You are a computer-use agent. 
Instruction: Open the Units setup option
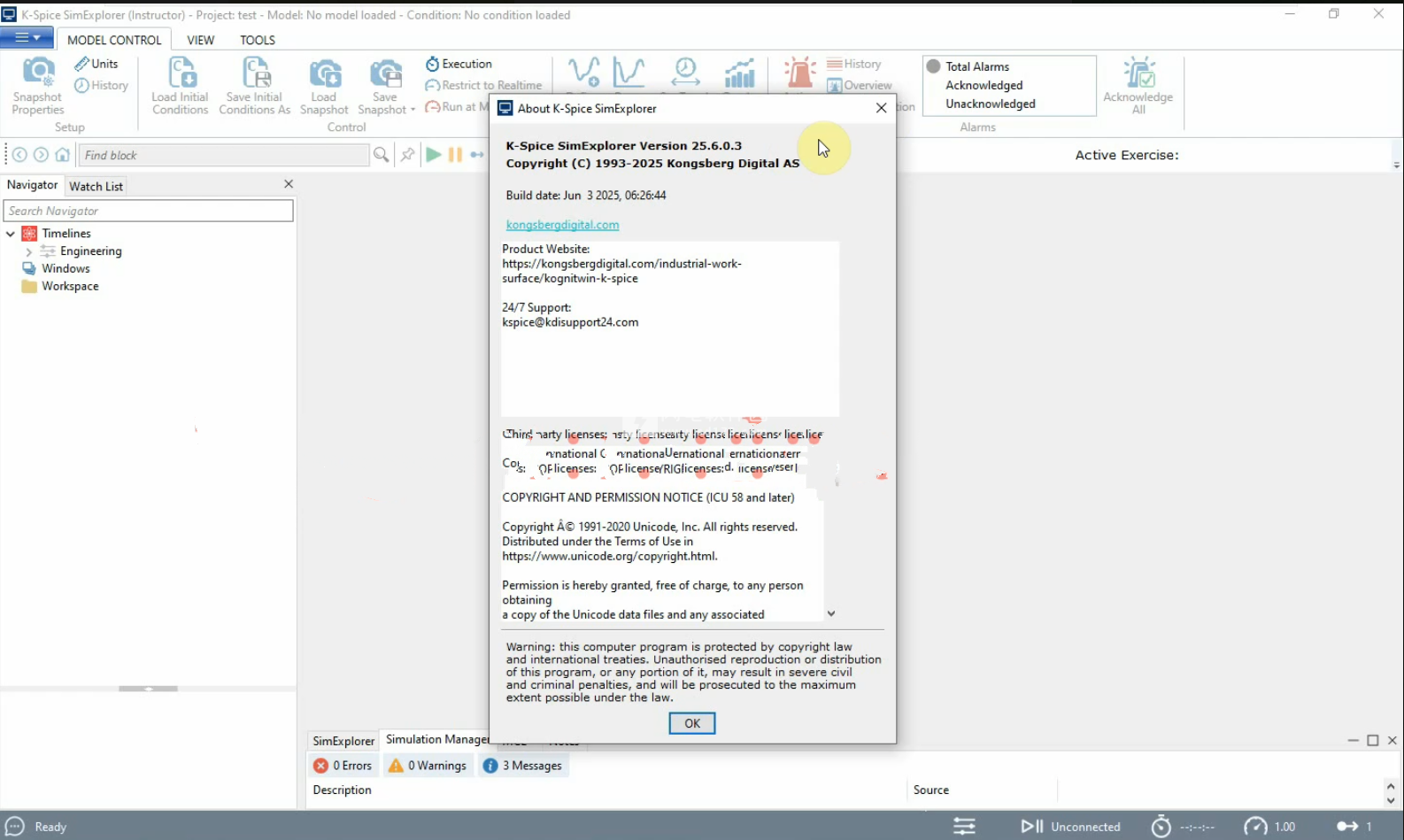(96, 64)
